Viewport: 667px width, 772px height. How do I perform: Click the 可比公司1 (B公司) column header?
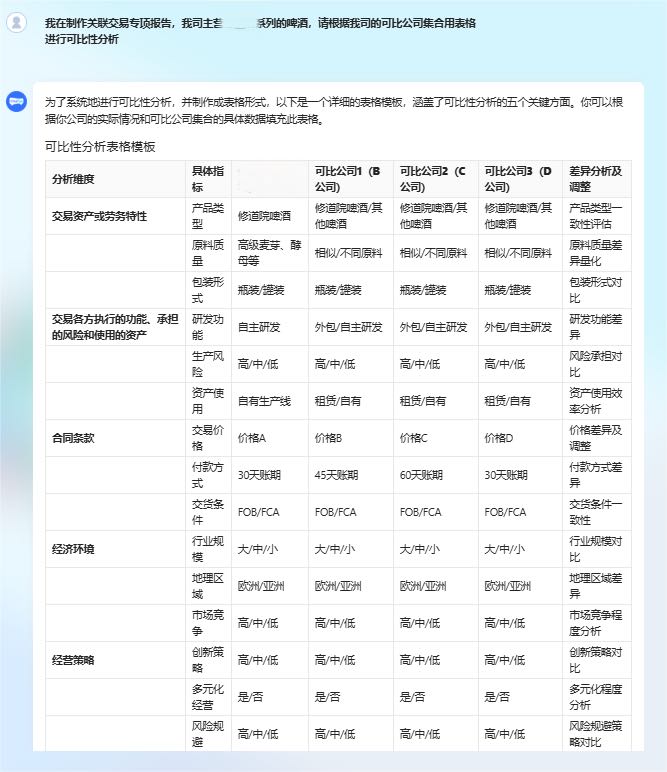[x=347, y=178]
